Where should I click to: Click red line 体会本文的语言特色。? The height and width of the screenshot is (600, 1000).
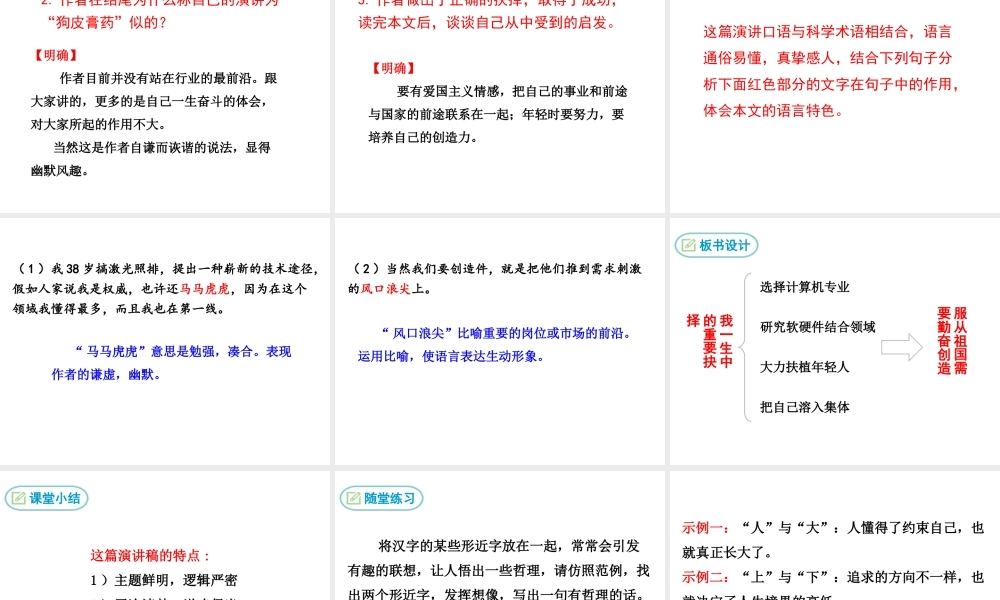773,110
